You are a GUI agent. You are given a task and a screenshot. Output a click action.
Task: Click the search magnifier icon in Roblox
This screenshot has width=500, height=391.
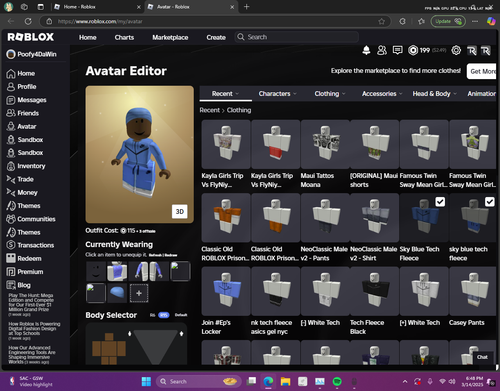click(241, 37)
